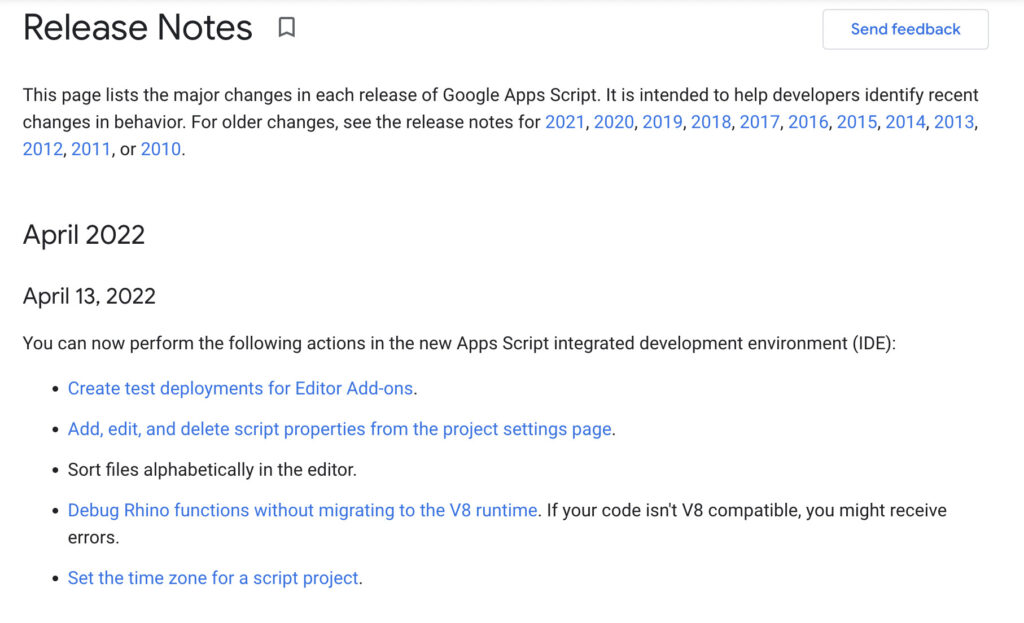Click the 'Sort files alphabetically in the editor' text
The width and height of the screenshot is (1024, 623).
212,470
